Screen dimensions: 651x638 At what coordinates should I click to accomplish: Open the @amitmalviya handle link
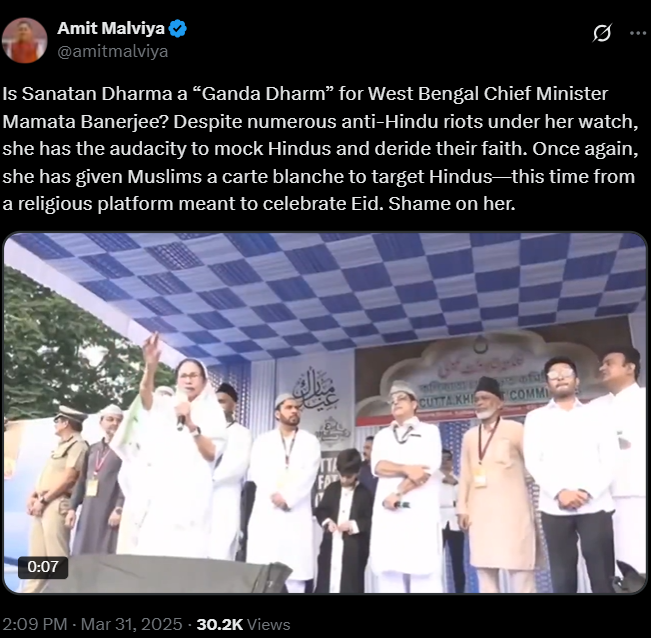coord(113,51)
